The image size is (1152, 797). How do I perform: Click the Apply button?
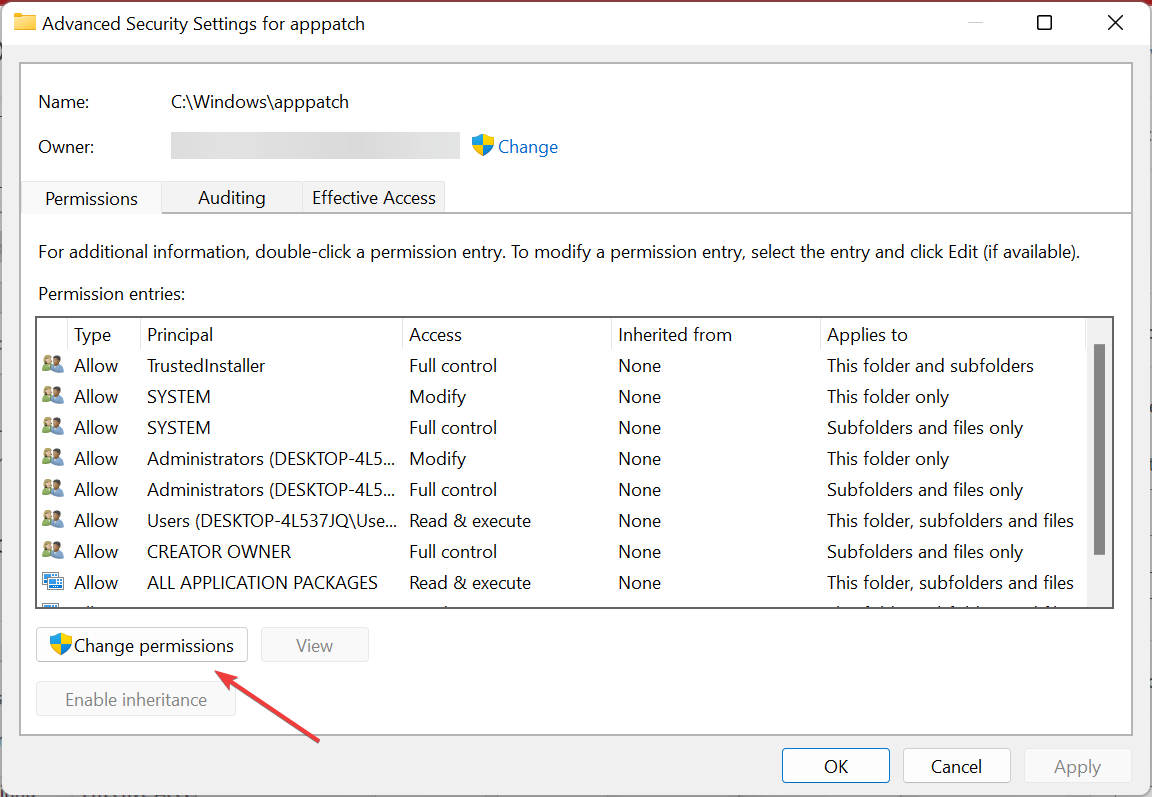[1077, 766]
